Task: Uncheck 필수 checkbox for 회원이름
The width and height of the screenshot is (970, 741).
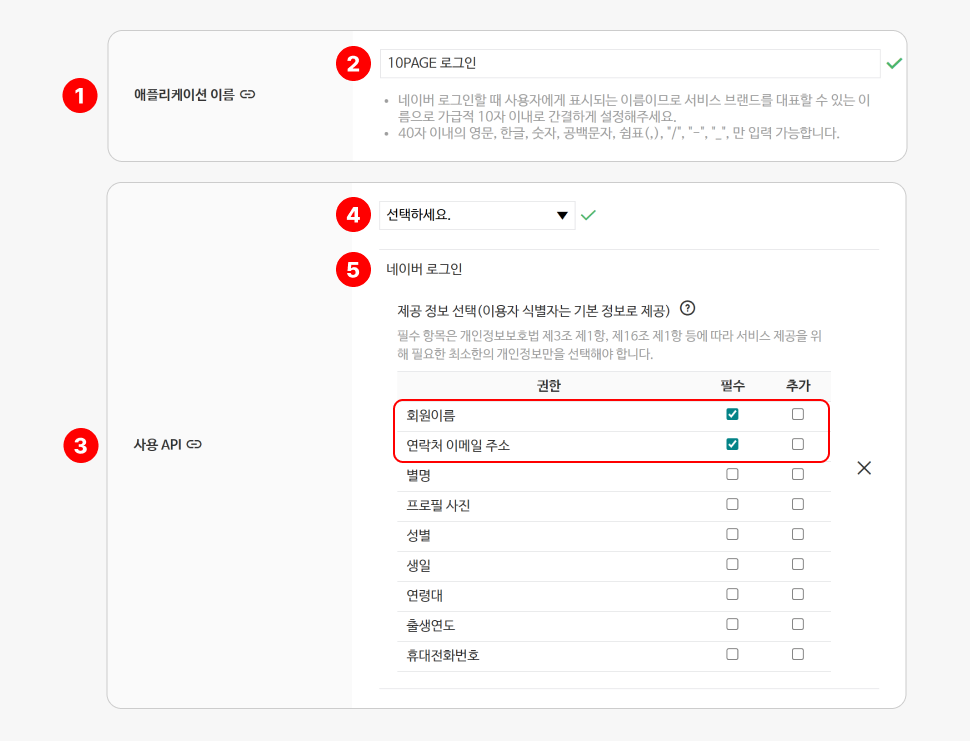Action: coord(732,415)
